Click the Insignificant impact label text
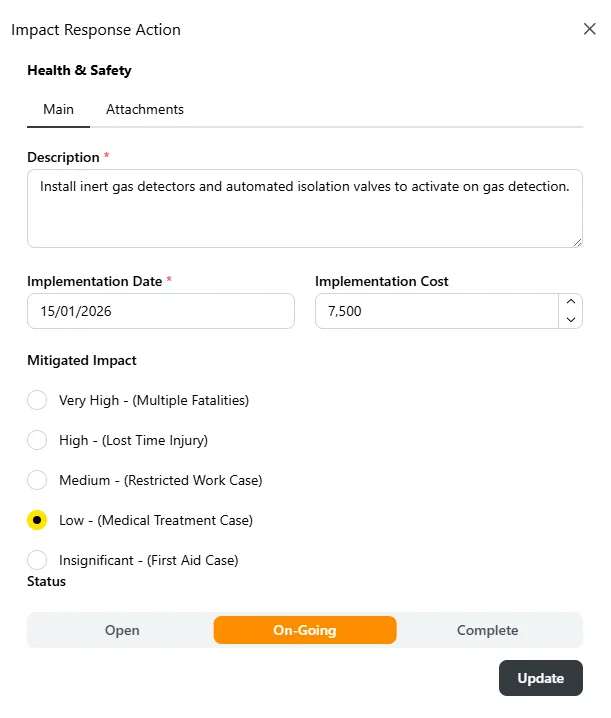611x718 pixels. point(149,560)
